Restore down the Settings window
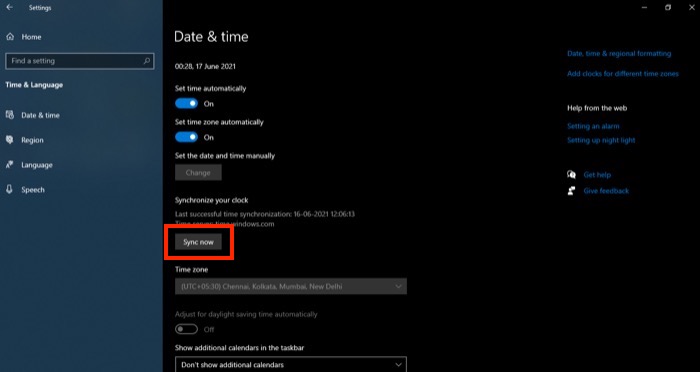Image resolution: width=700 pixels, height=372 pixels. [668, 8]
